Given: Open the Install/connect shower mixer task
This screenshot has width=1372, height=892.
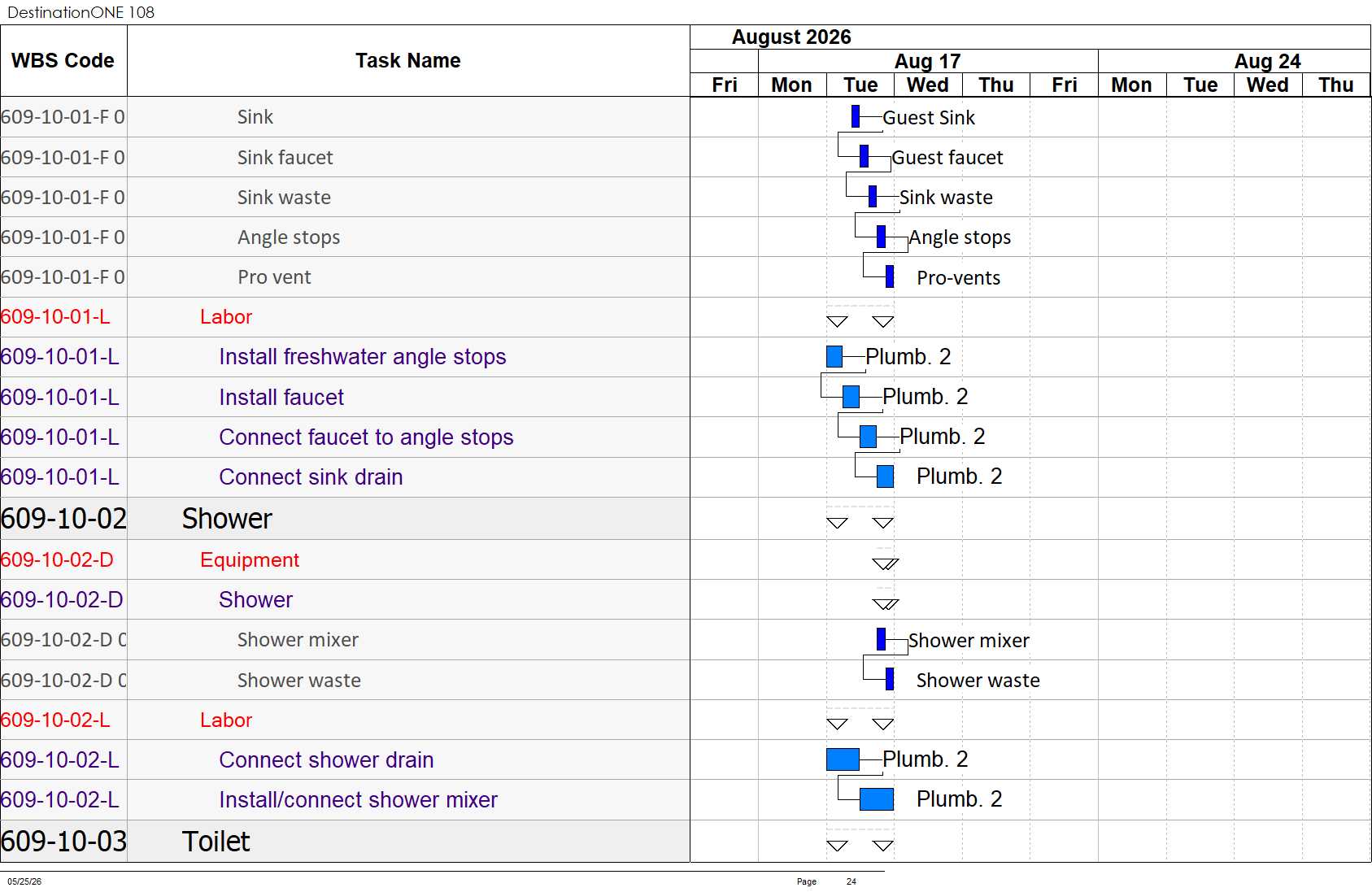Looking at the screenshot, I should point(358,799).
